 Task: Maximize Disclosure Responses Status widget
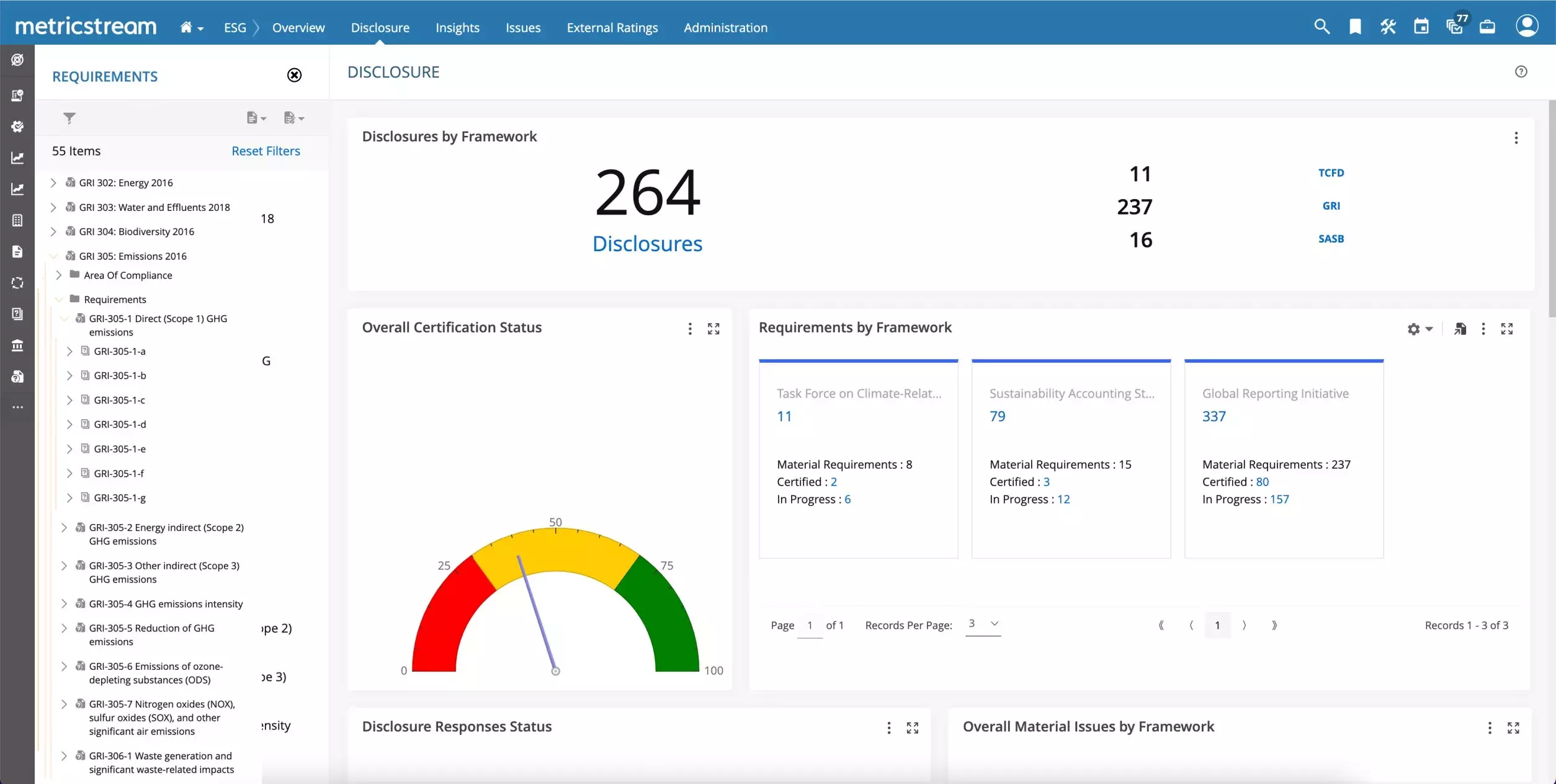[912, 728]
